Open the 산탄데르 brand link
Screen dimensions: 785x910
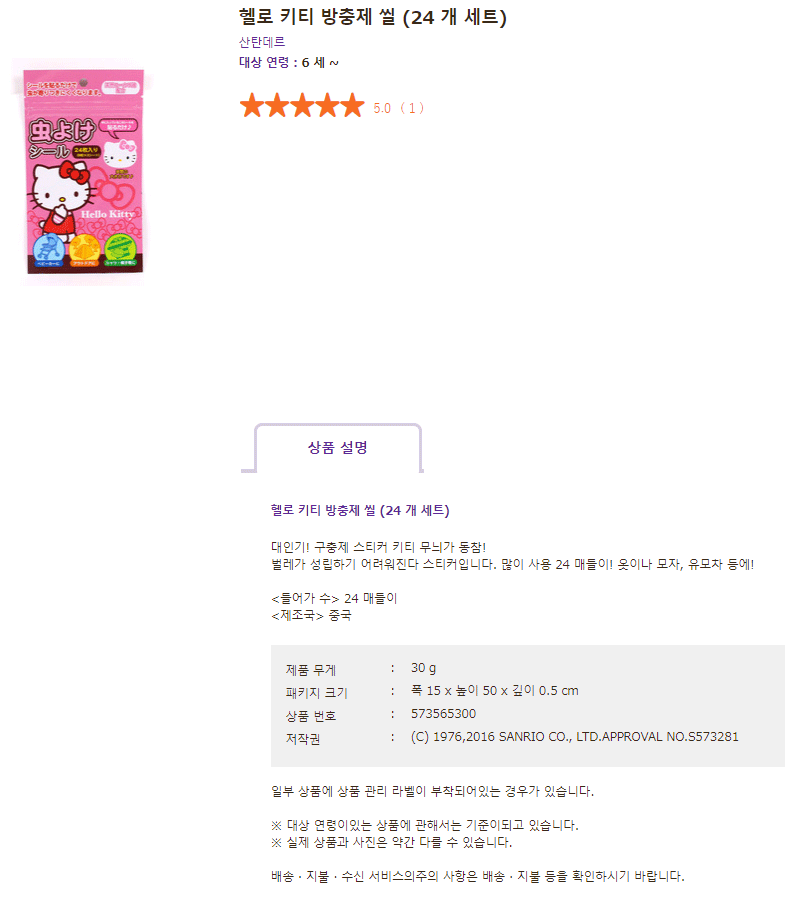point(262,42)
